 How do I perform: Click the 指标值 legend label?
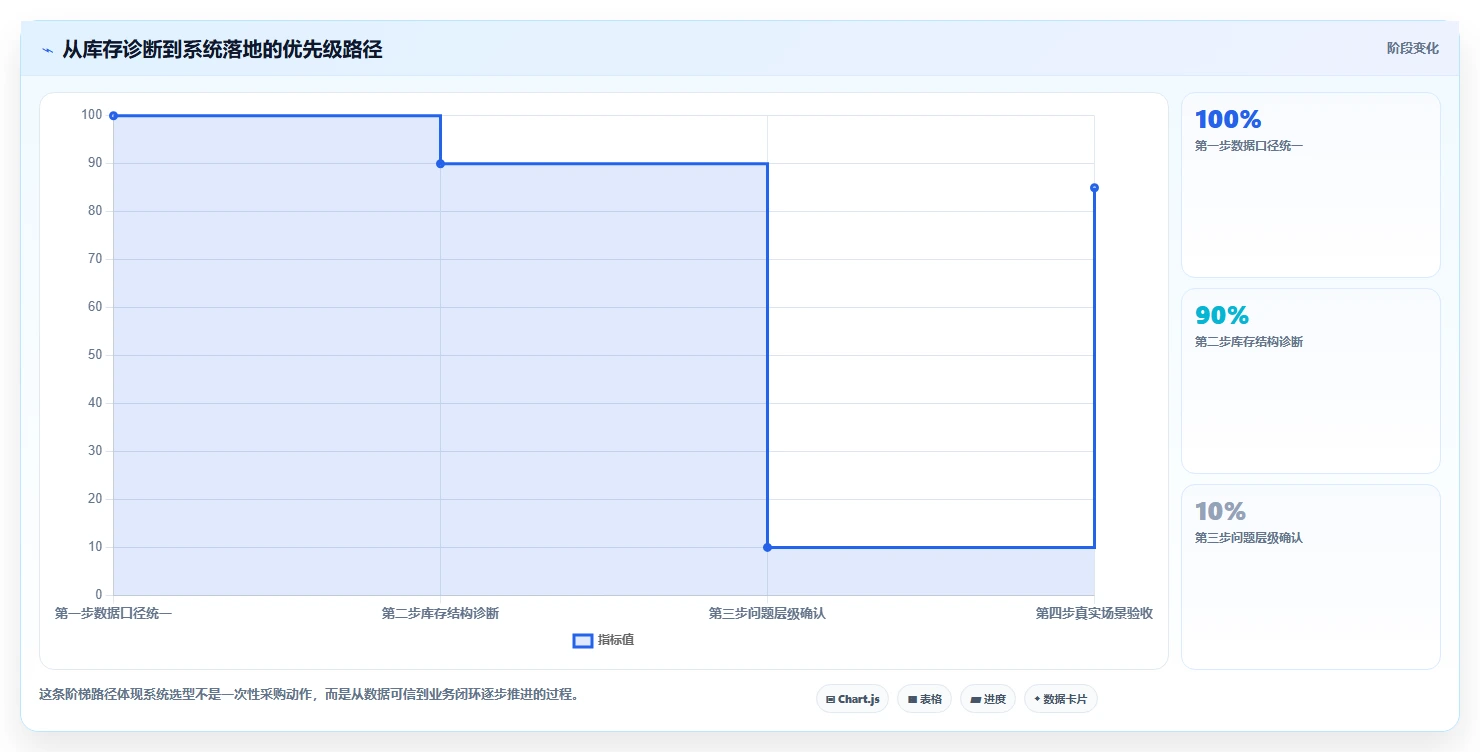(616, 640)
